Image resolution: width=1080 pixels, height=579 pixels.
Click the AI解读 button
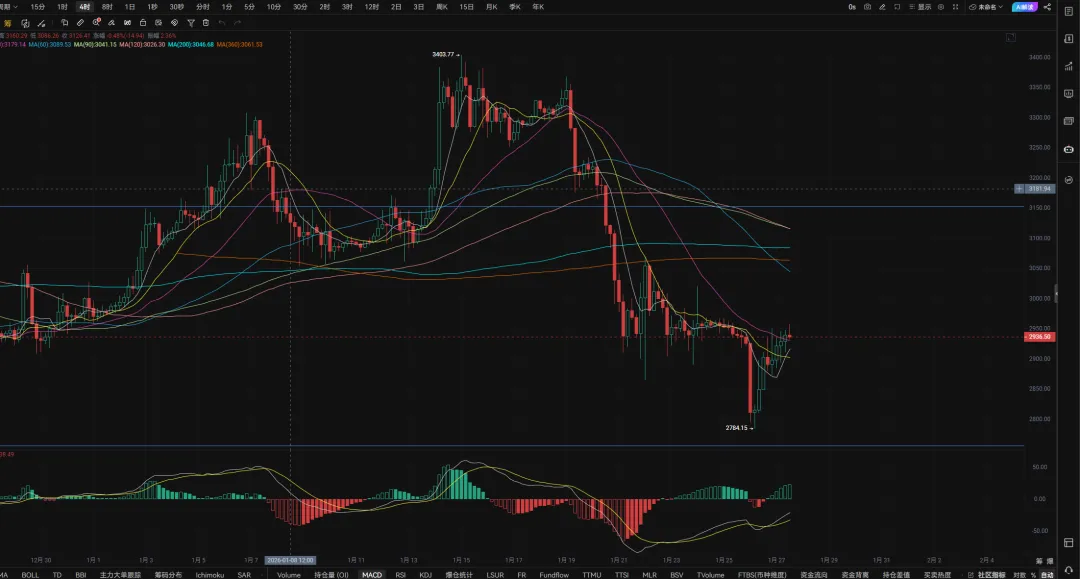(1024, 7)
